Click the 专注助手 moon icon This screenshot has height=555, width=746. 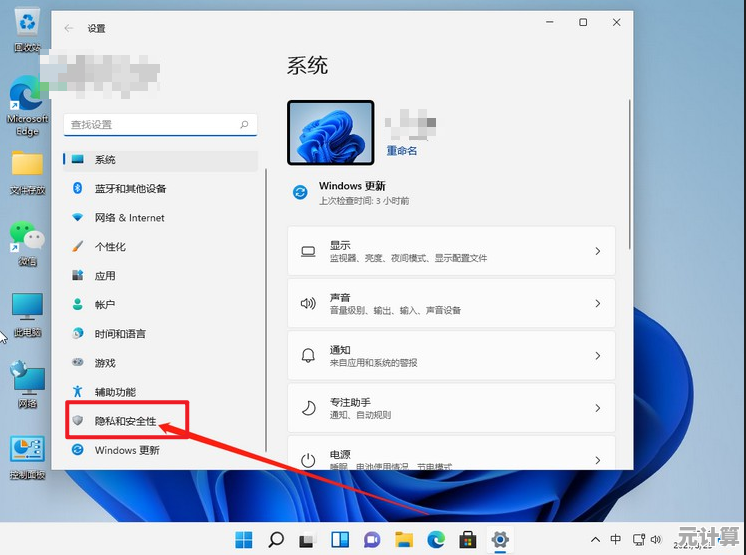309,408
